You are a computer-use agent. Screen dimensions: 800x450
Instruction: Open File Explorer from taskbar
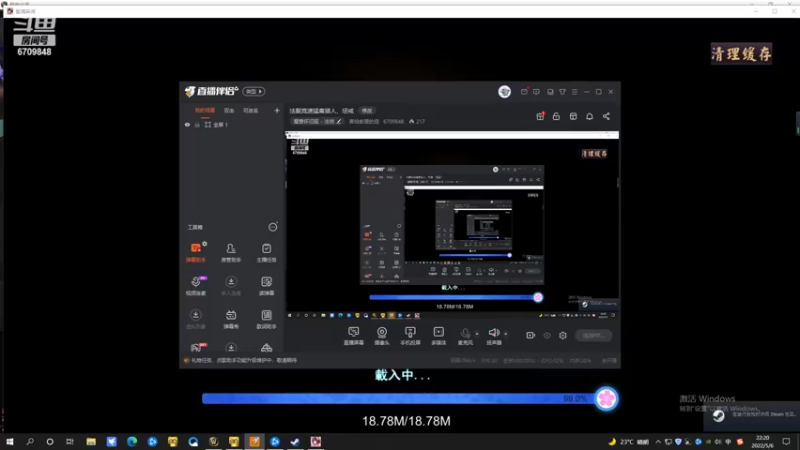coord(91,441)
